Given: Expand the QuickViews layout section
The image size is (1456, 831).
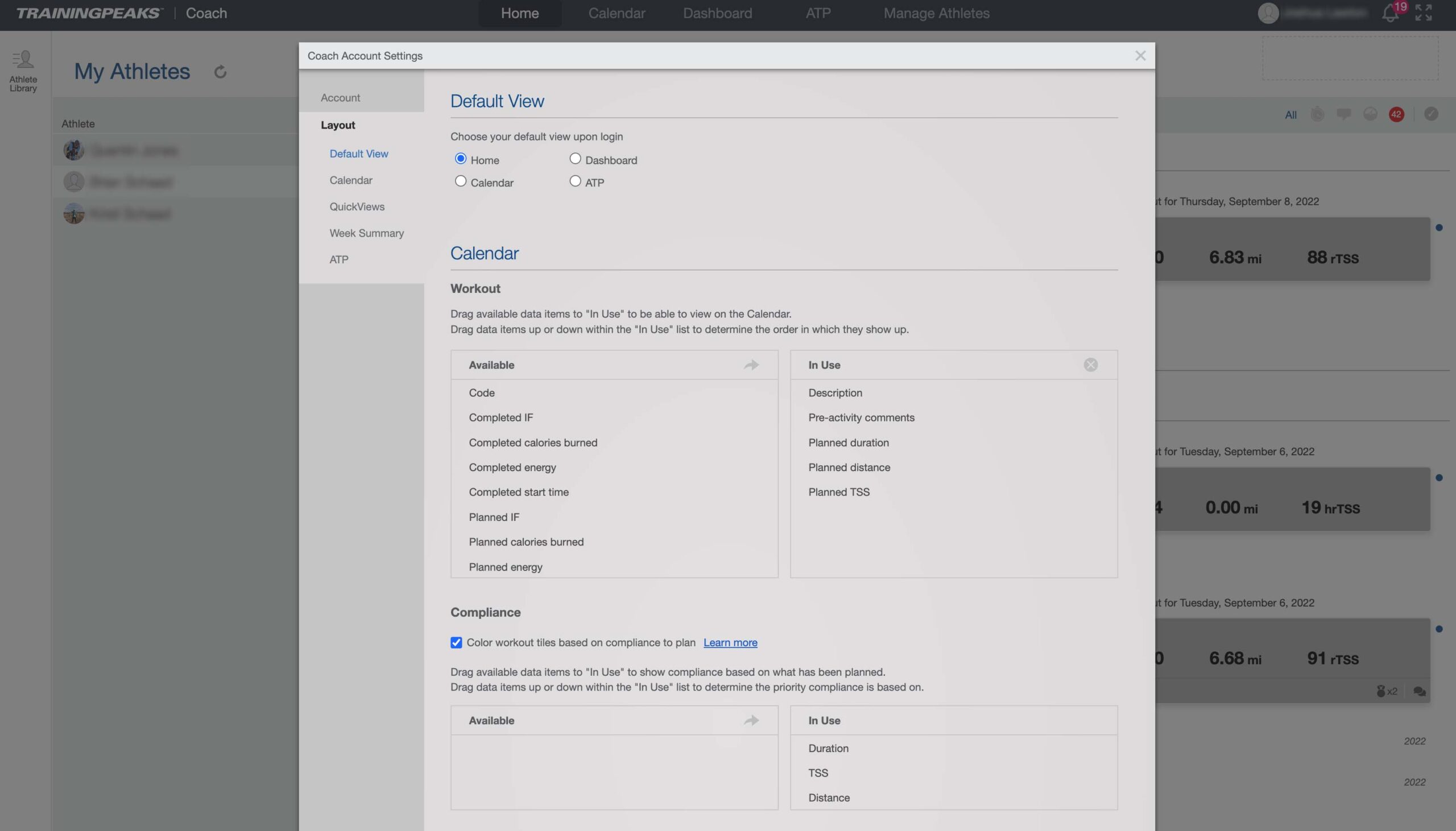Looking at the screenshot, I should coord(357,207).
